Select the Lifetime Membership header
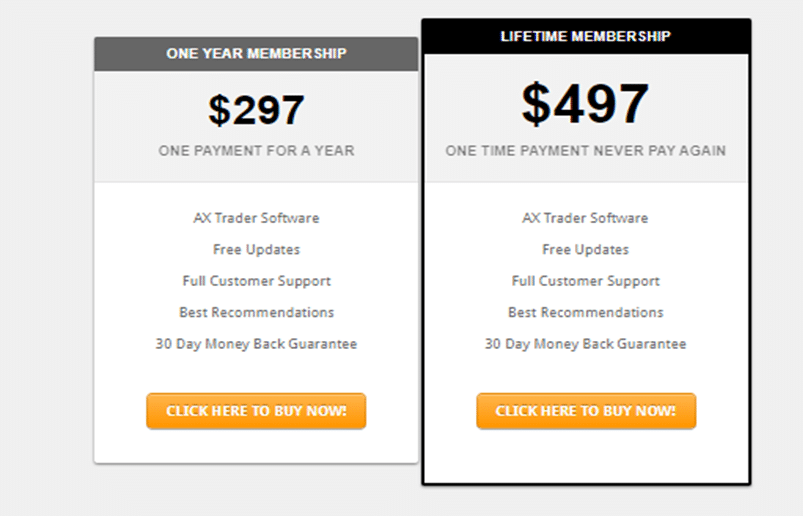Image resolution: width=803 pixels, height=516 pixels. [586, 36]
